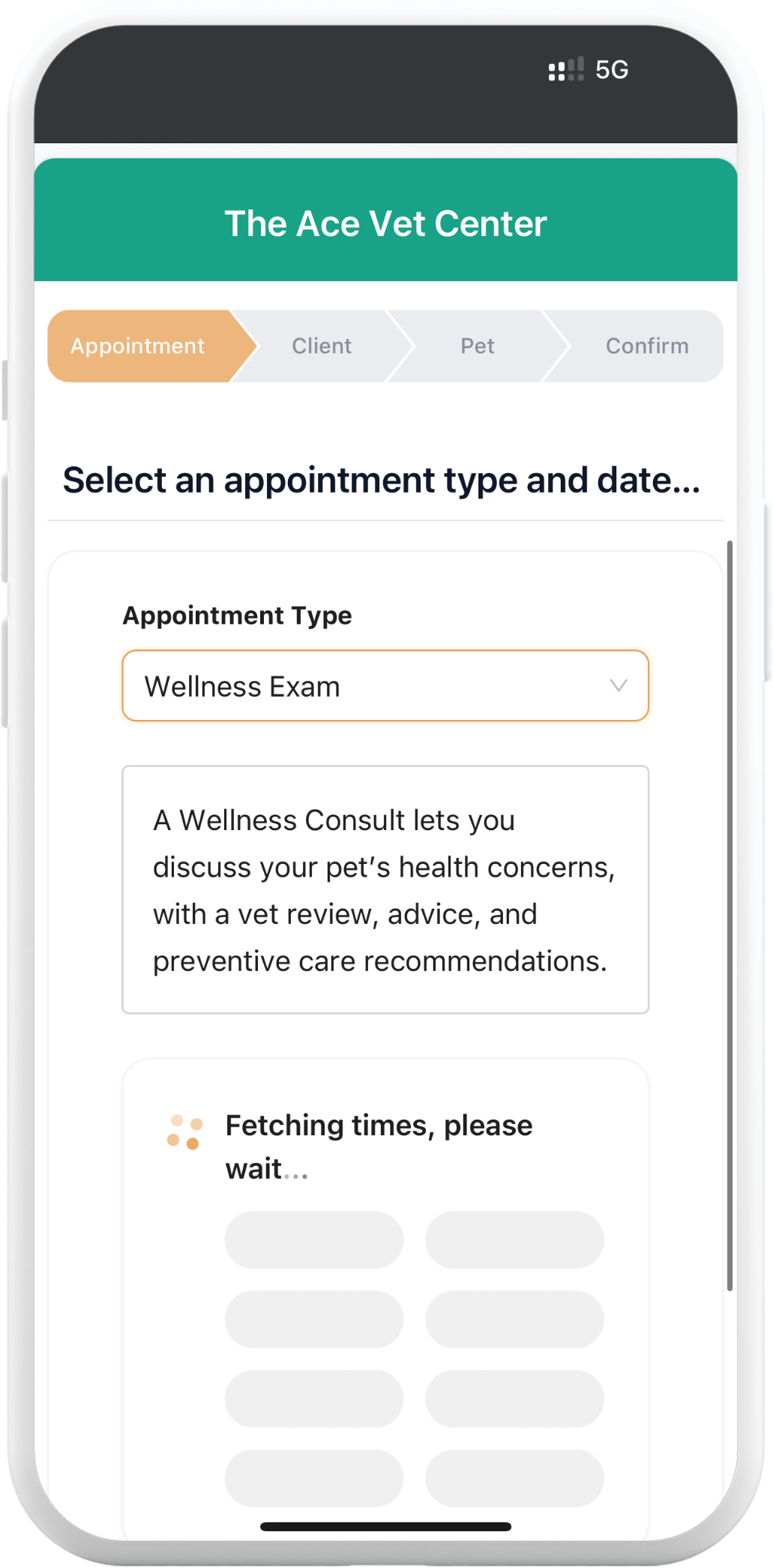Click the orange loading spinner icon
The image size is (773, 1568).
click(184, 1132)
